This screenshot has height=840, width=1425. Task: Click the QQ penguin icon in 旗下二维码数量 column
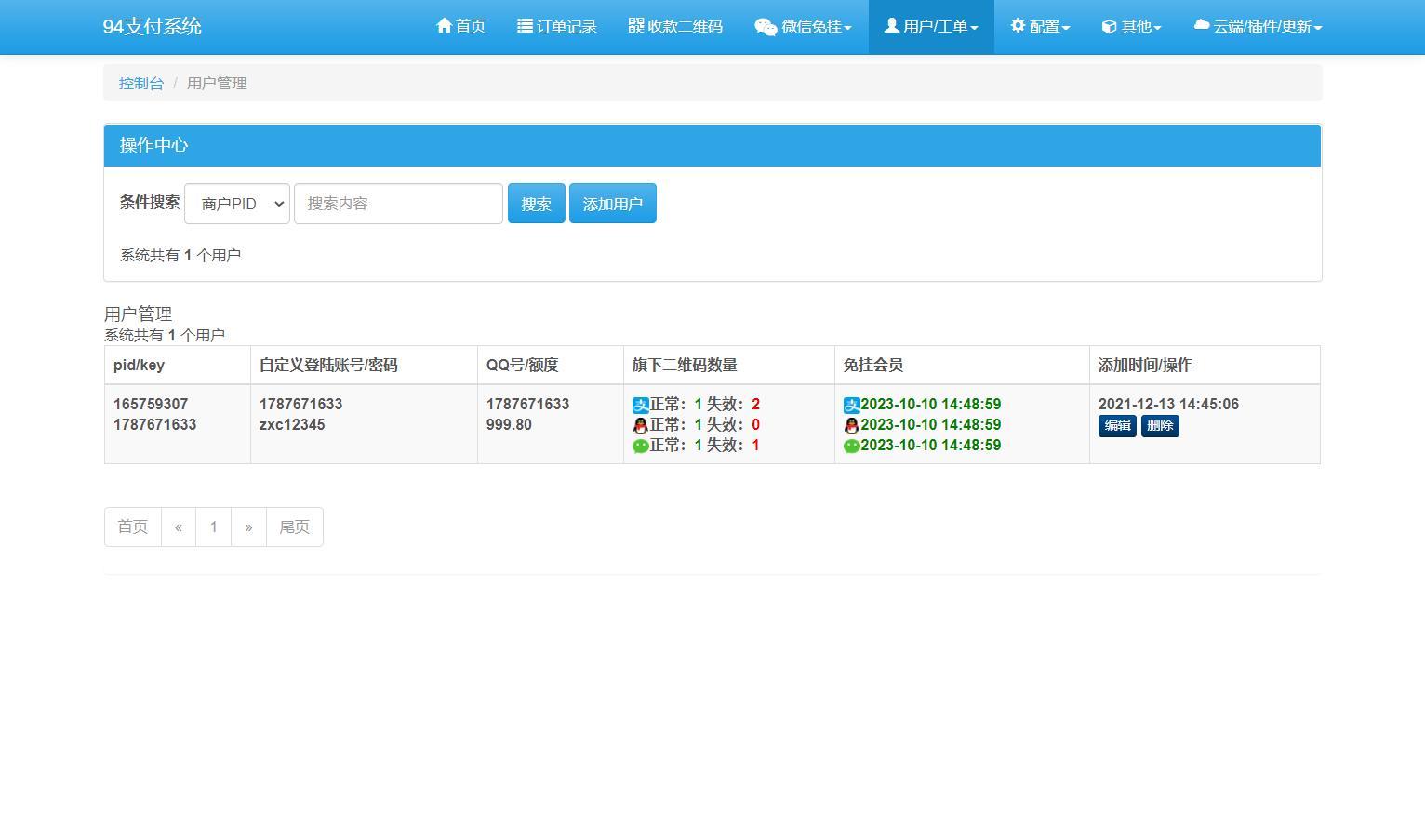click(640, 425)
